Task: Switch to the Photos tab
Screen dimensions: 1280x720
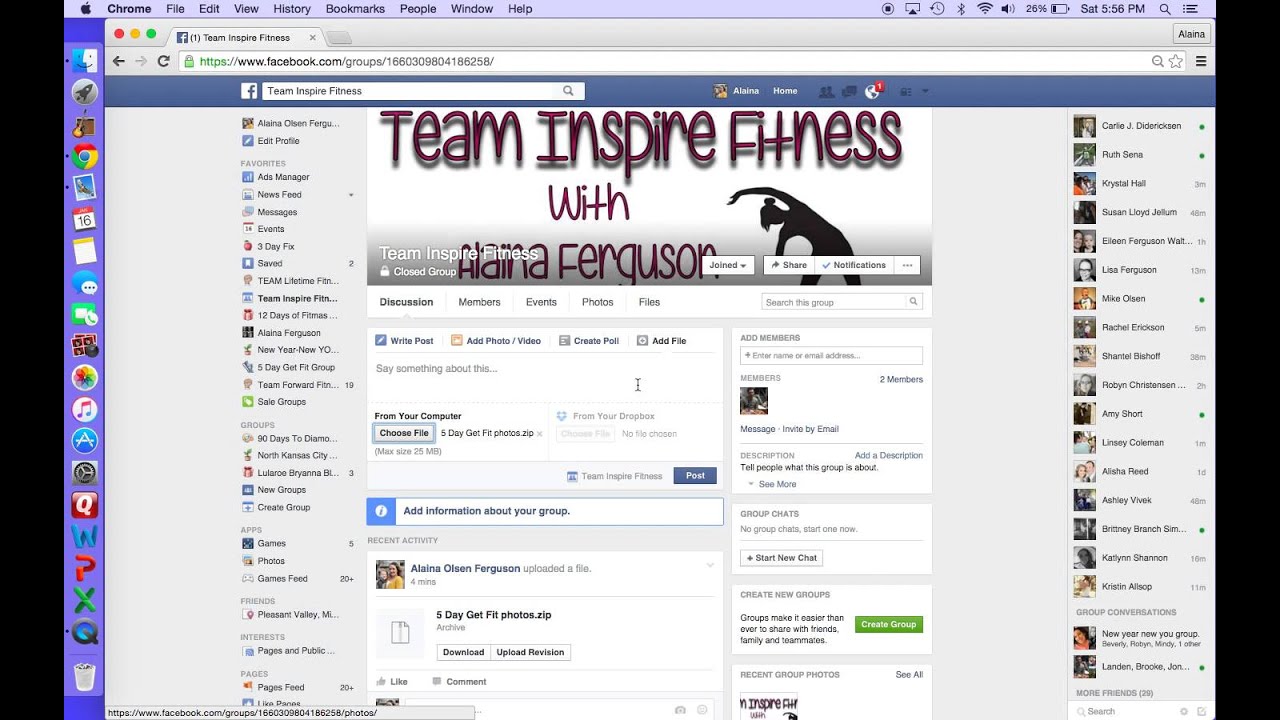Action: 597,302
